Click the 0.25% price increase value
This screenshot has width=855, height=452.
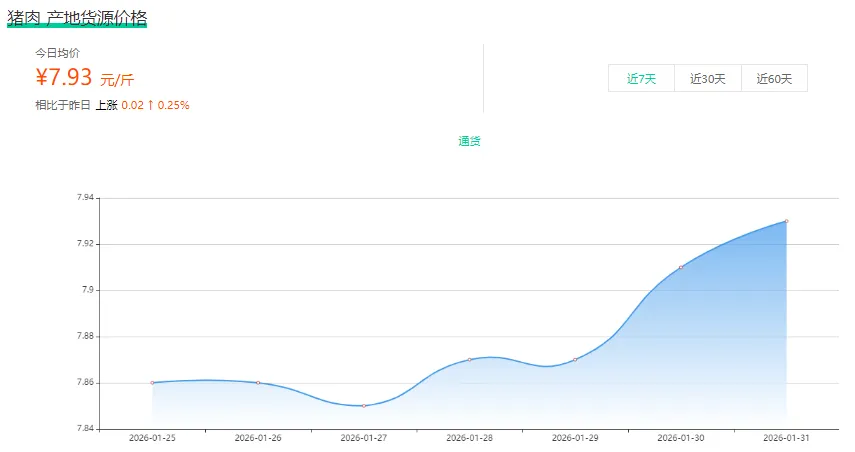tap(173, 105)
